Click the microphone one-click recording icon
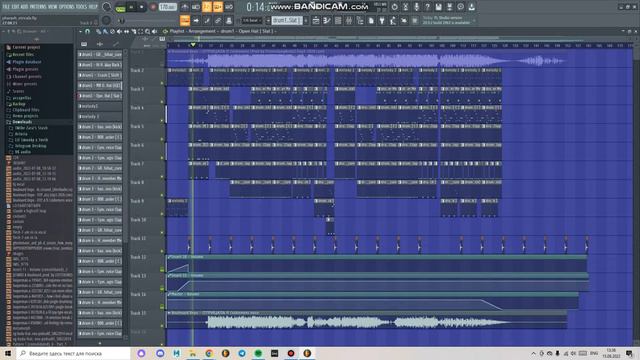The width and height of the screenshot is (640, 360). (x=416, y=7)
